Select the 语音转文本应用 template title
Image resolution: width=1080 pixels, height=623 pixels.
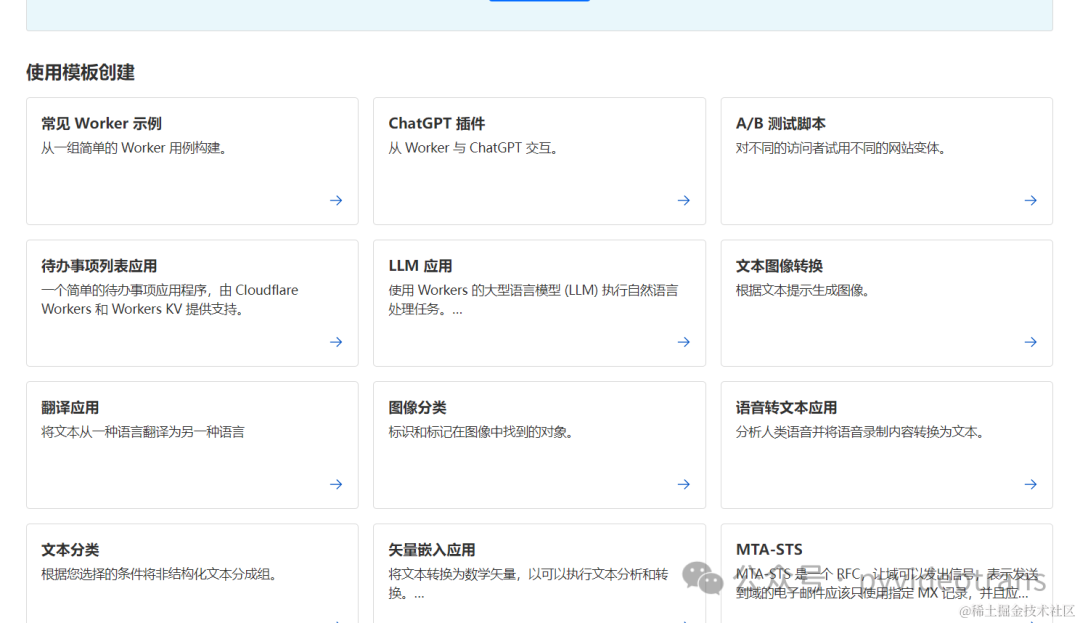pos(786,408)
